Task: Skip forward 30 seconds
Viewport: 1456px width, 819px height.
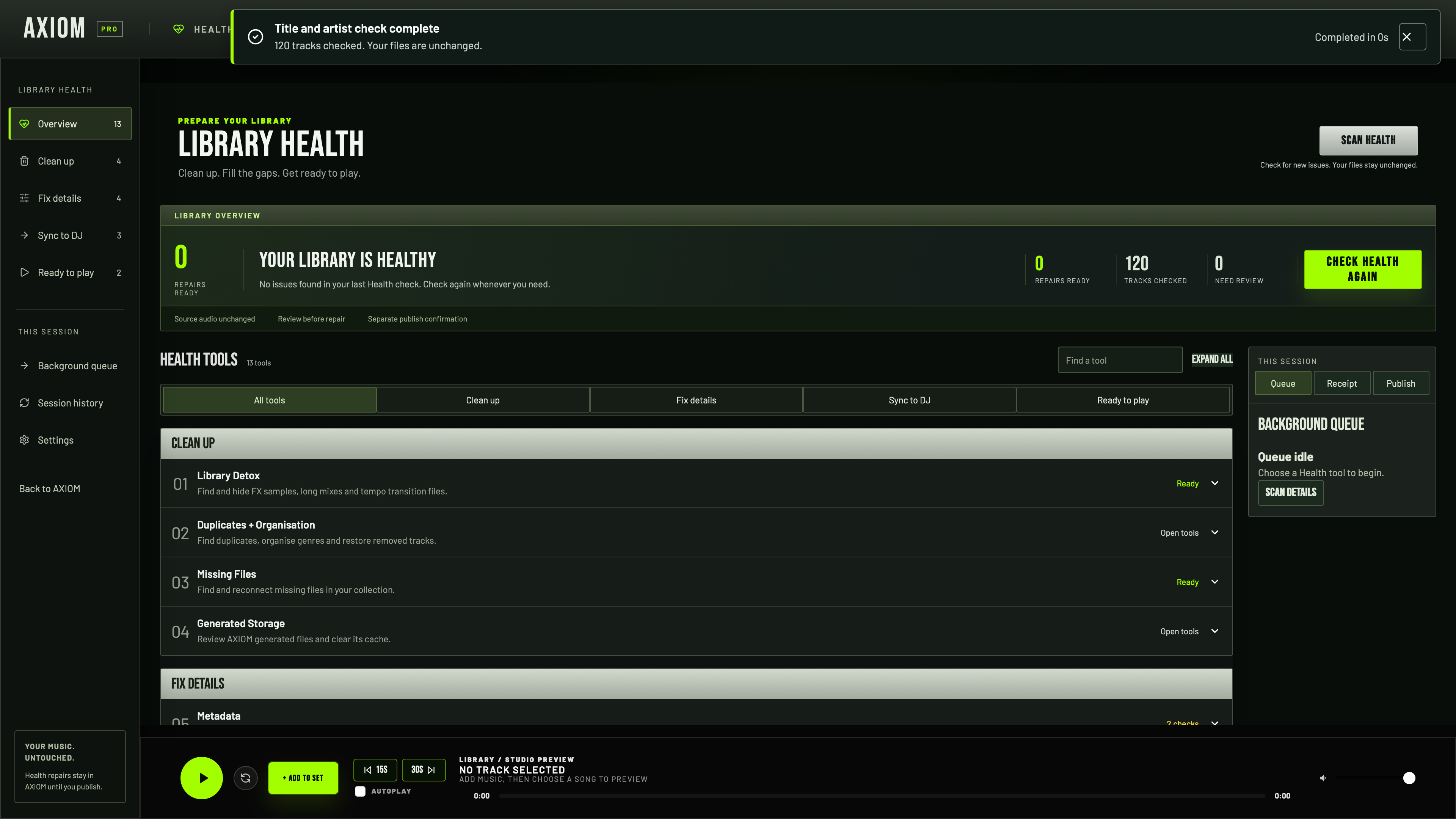Action: point(424,770)
